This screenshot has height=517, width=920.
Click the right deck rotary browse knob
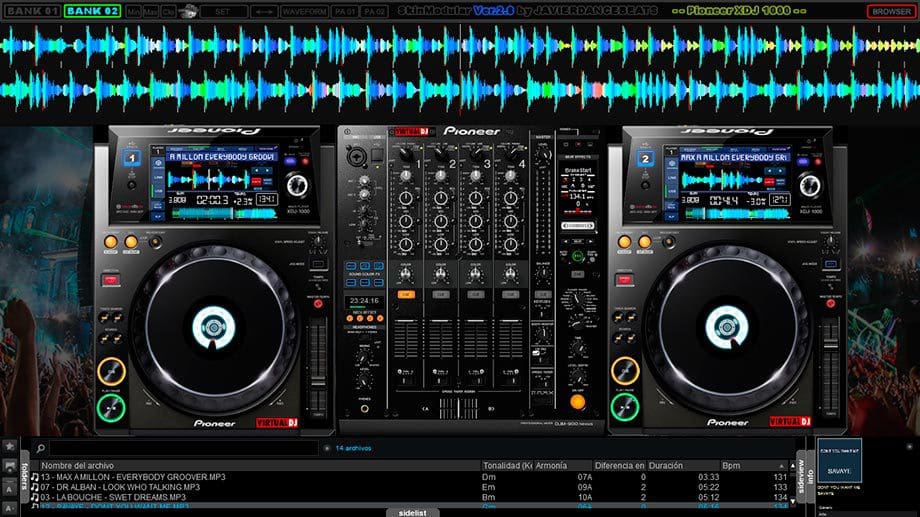pyautogui.click(x=810, y=185)
